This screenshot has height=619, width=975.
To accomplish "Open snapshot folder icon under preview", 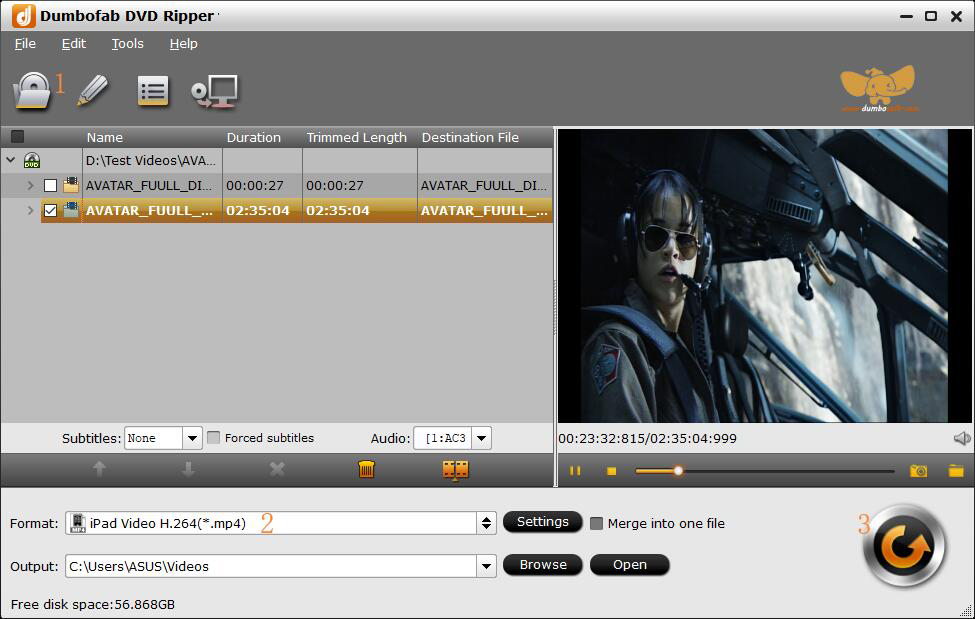I will [x=956, y=470].
